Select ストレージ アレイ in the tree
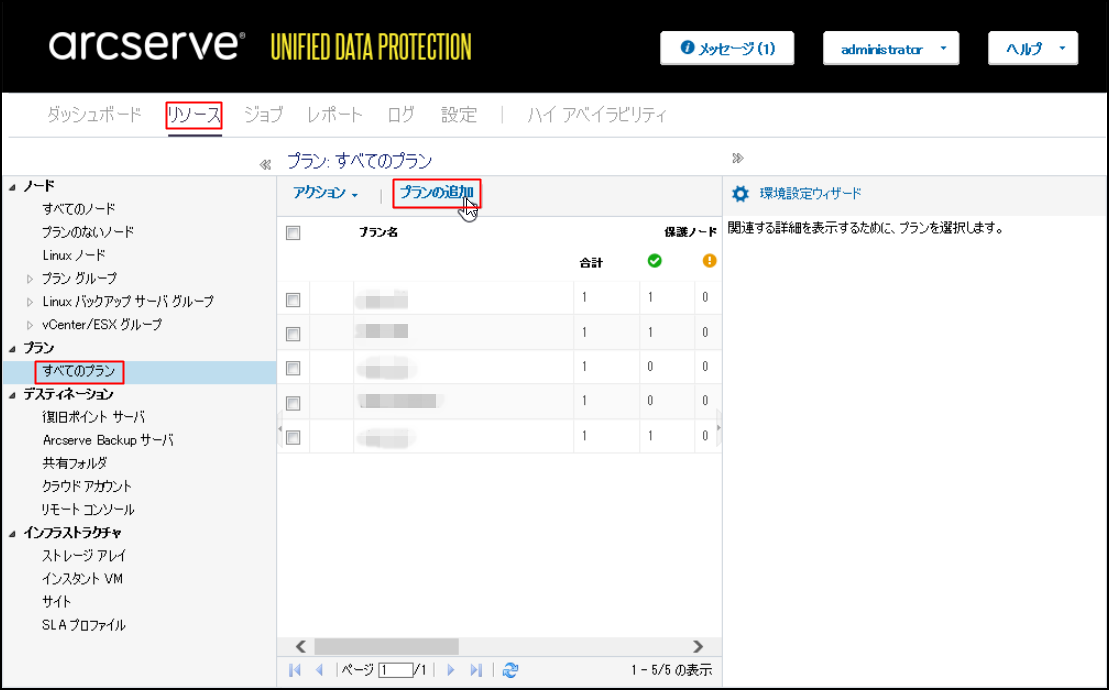The height and width of the screenshot is (690, 1109). 83,556
